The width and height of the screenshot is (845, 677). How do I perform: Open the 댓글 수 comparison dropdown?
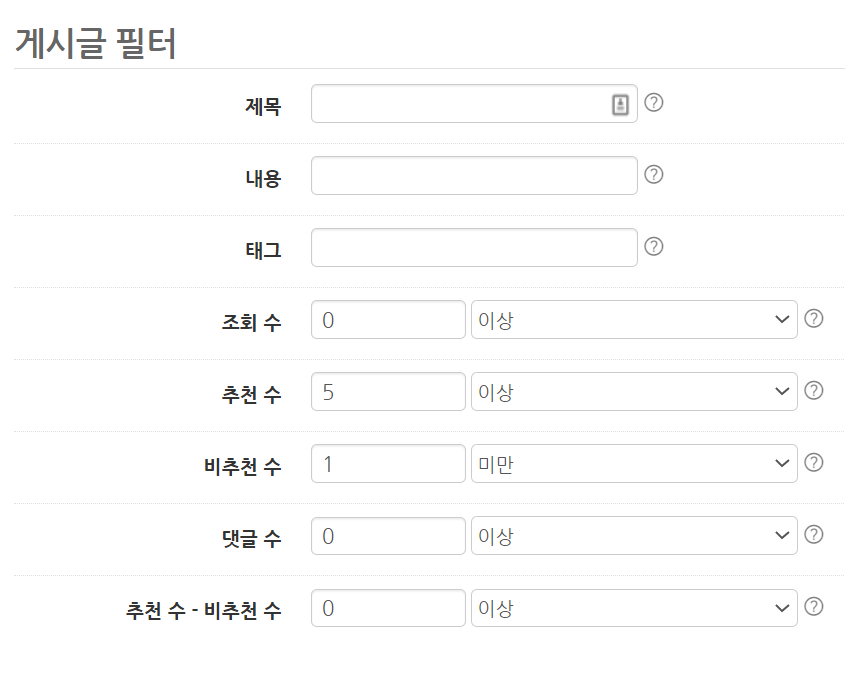tap(634, 536)
